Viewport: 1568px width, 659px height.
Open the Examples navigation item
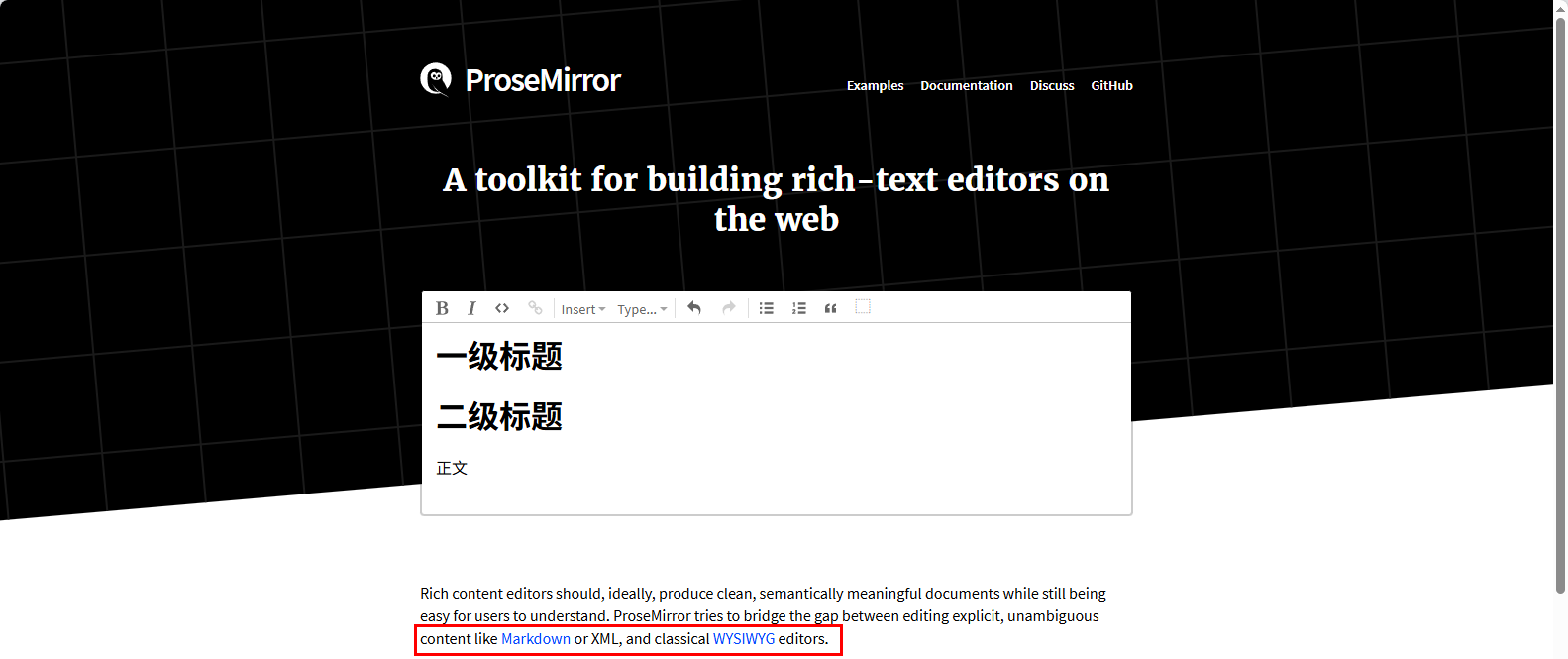(x=875, y=86)
